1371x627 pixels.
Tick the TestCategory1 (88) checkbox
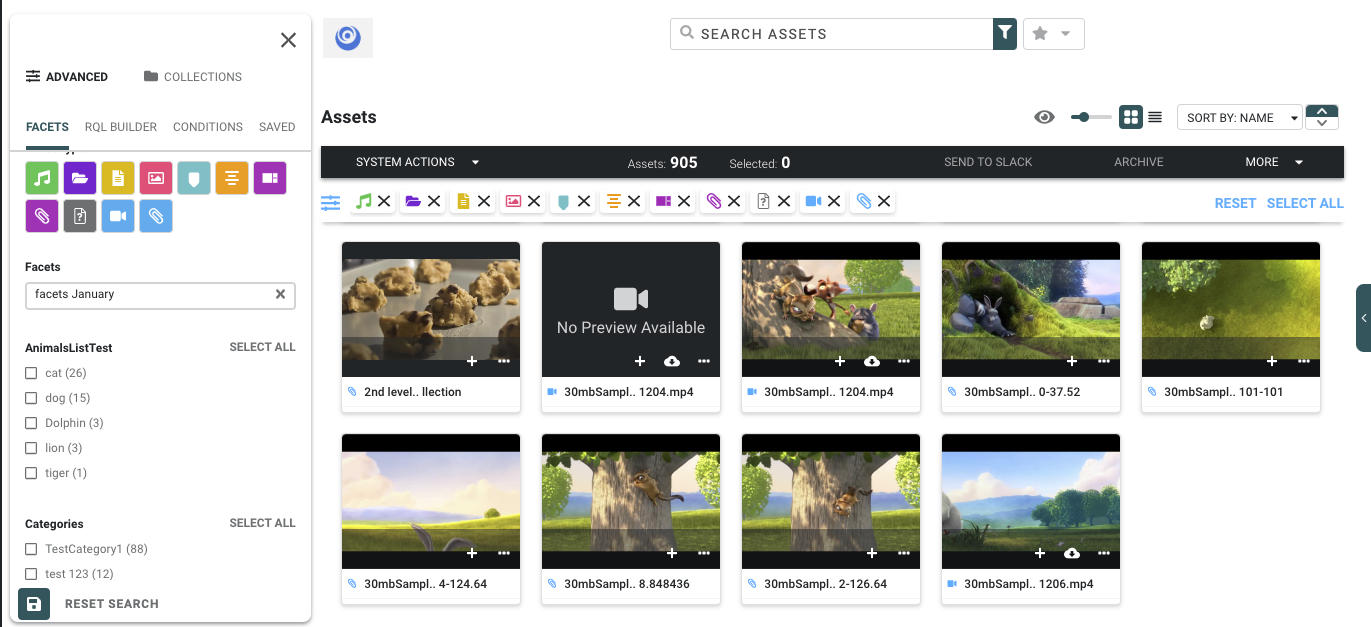coord(31,549)
